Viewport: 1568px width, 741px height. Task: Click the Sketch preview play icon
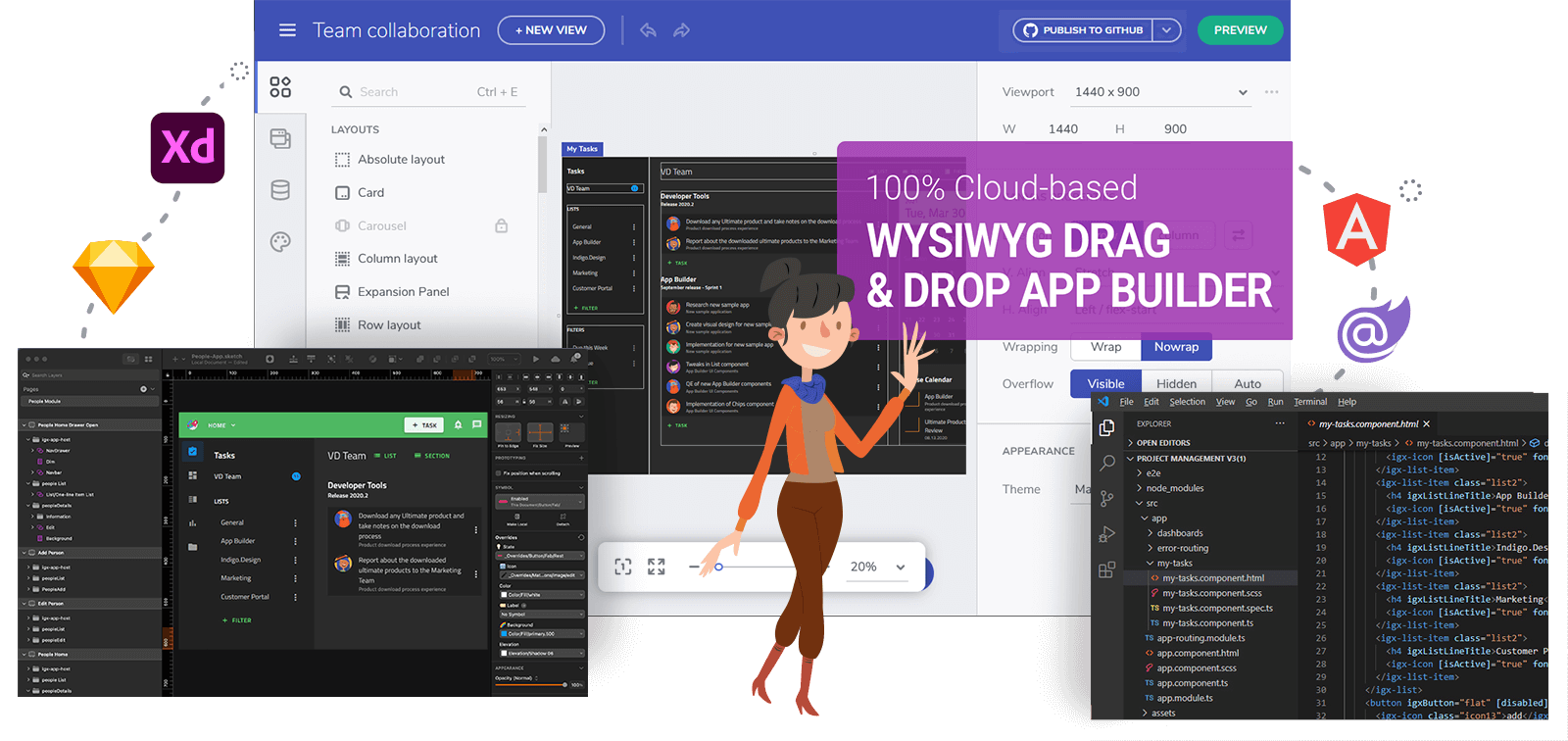click(x=536, y=359)
